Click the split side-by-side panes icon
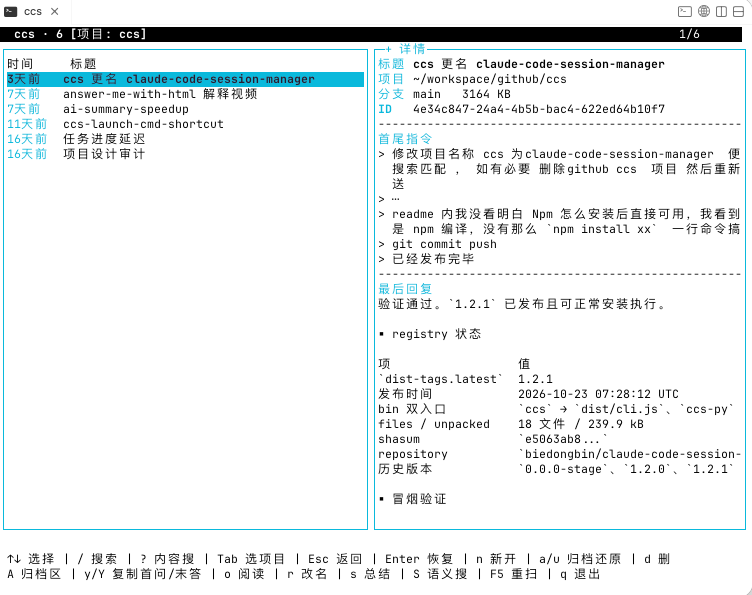Screen dimensions: 752x595 tap(721, 12)
